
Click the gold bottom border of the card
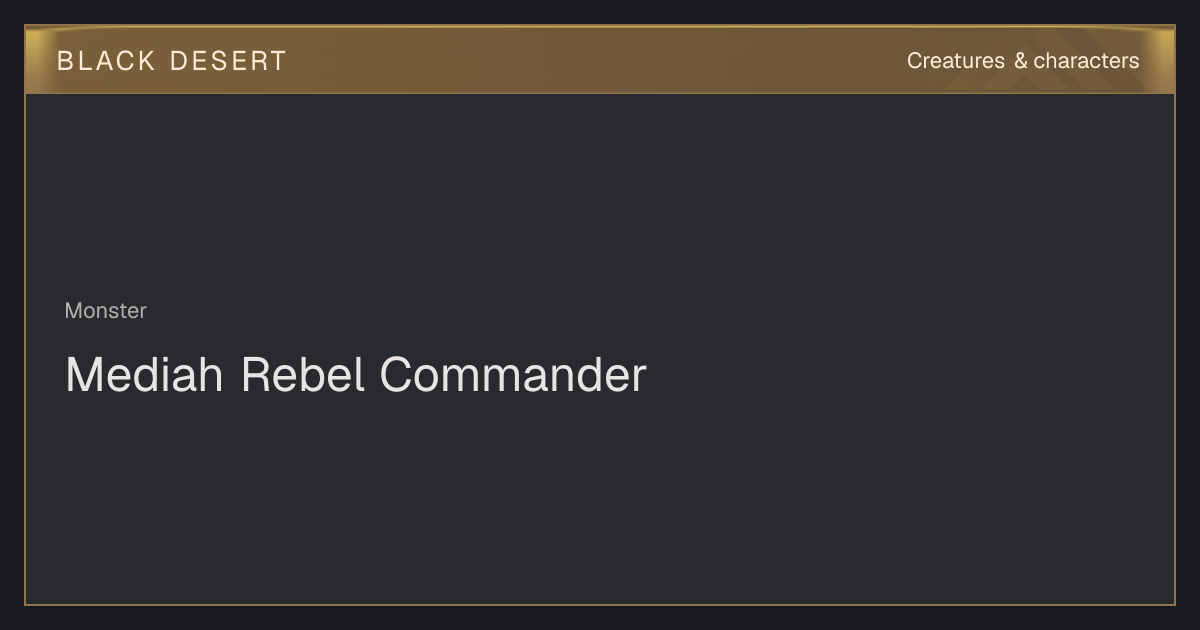[x=600, y=604]
